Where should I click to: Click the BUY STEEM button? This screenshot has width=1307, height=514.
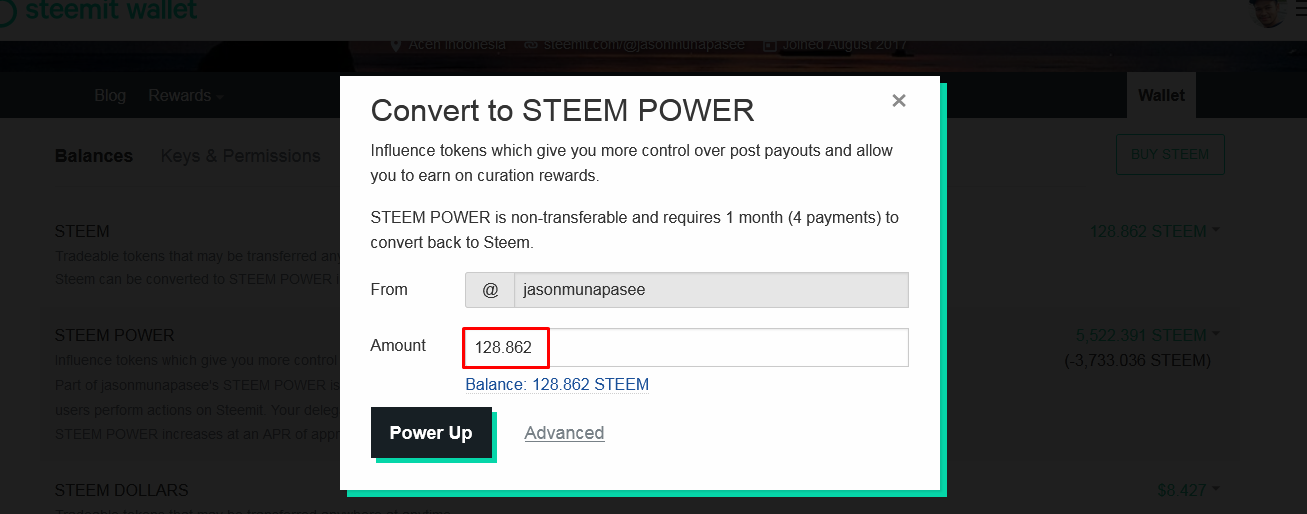coord(1170,155)
